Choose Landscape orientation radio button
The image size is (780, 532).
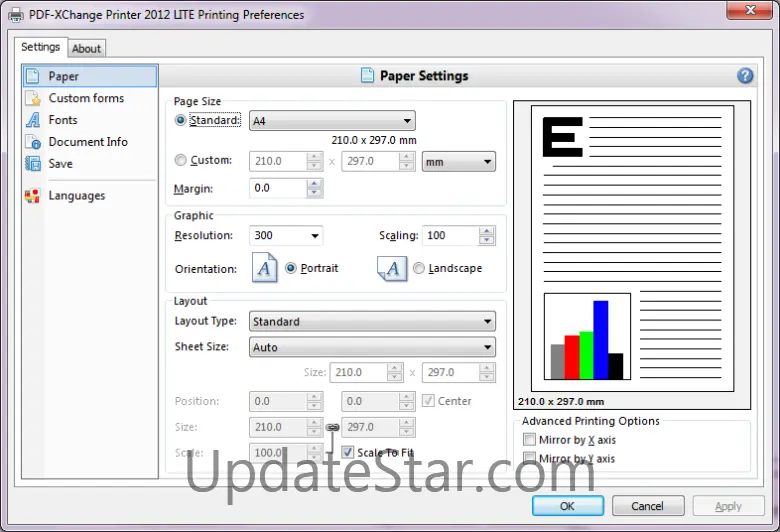pos(419,268)
